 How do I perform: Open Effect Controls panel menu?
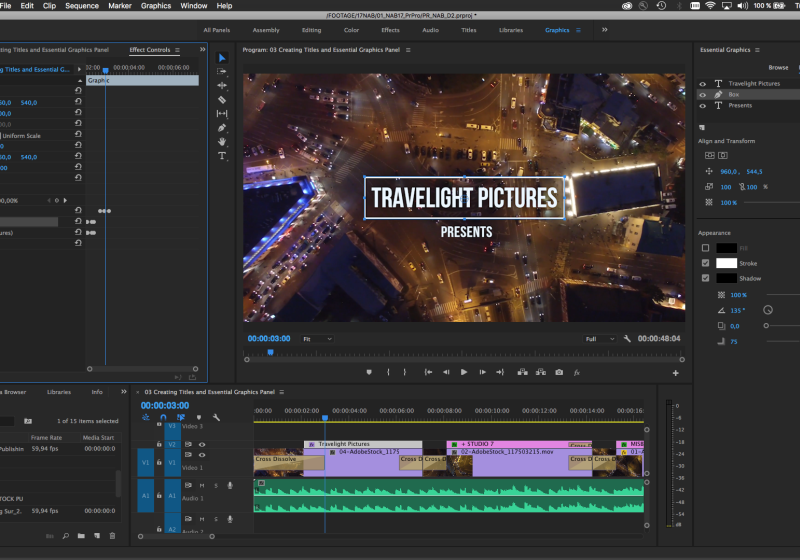[178, 50]
